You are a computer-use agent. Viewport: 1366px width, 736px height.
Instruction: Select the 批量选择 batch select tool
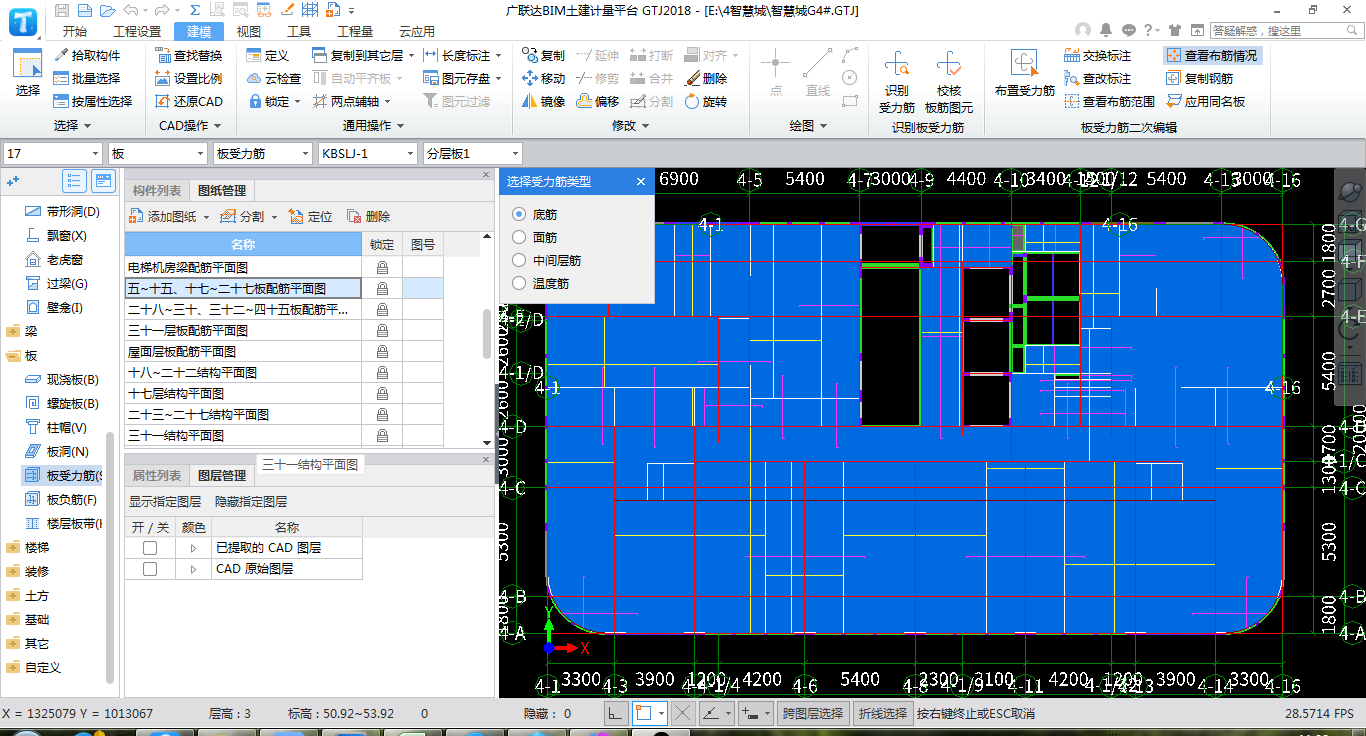point(87,78)
